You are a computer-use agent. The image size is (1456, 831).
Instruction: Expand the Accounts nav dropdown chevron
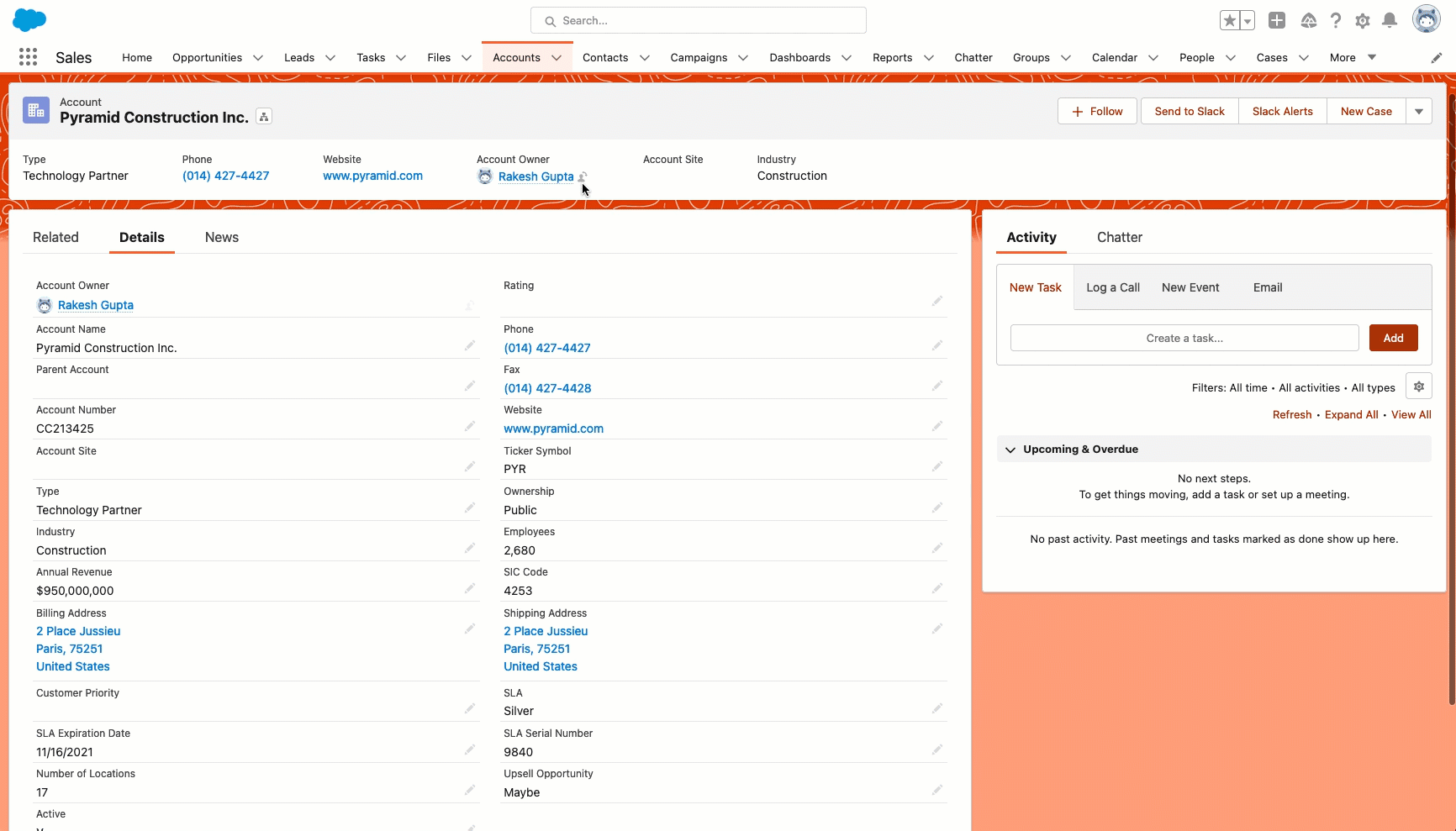(557, 58)
